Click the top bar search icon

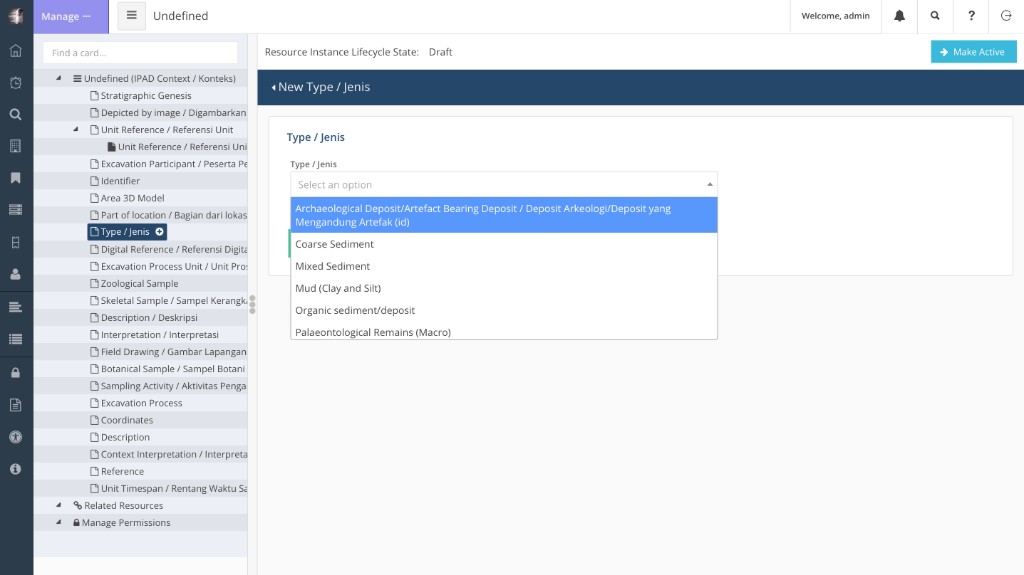click(x=935, y=16)
